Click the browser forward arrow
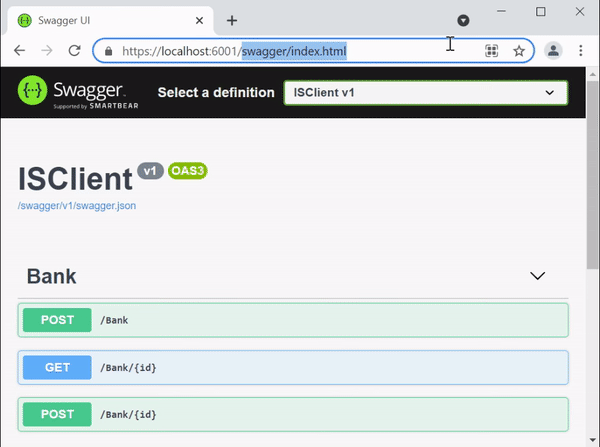600x447 pixels. tap(47, 51)
